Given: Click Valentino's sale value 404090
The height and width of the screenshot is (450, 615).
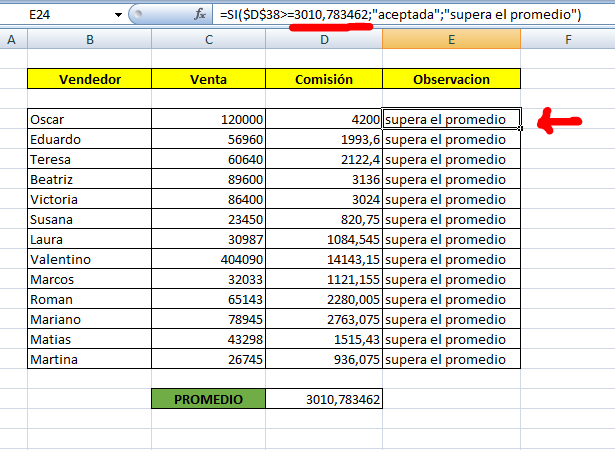Looking at the screenshot, I should (x=208, y=259).
